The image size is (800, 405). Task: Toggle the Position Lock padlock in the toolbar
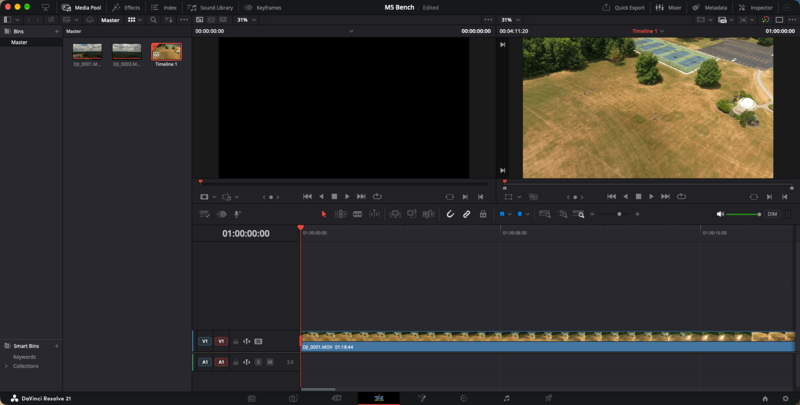click(x=483, y=214)
